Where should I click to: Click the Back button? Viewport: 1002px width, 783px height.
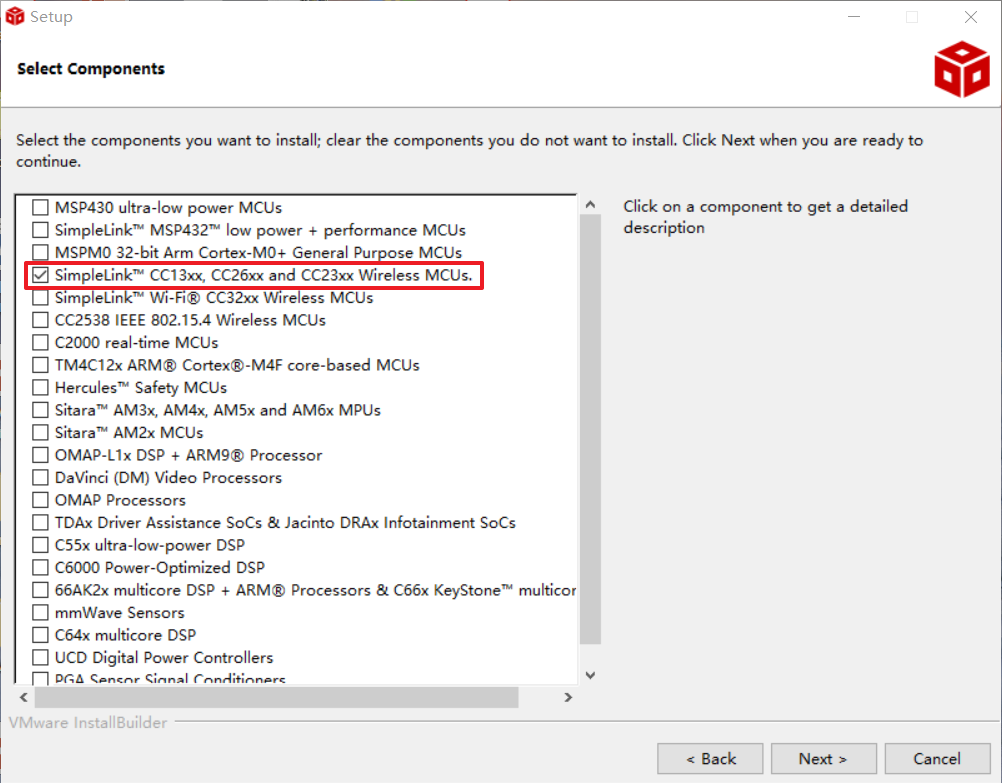tap(710, 758)
